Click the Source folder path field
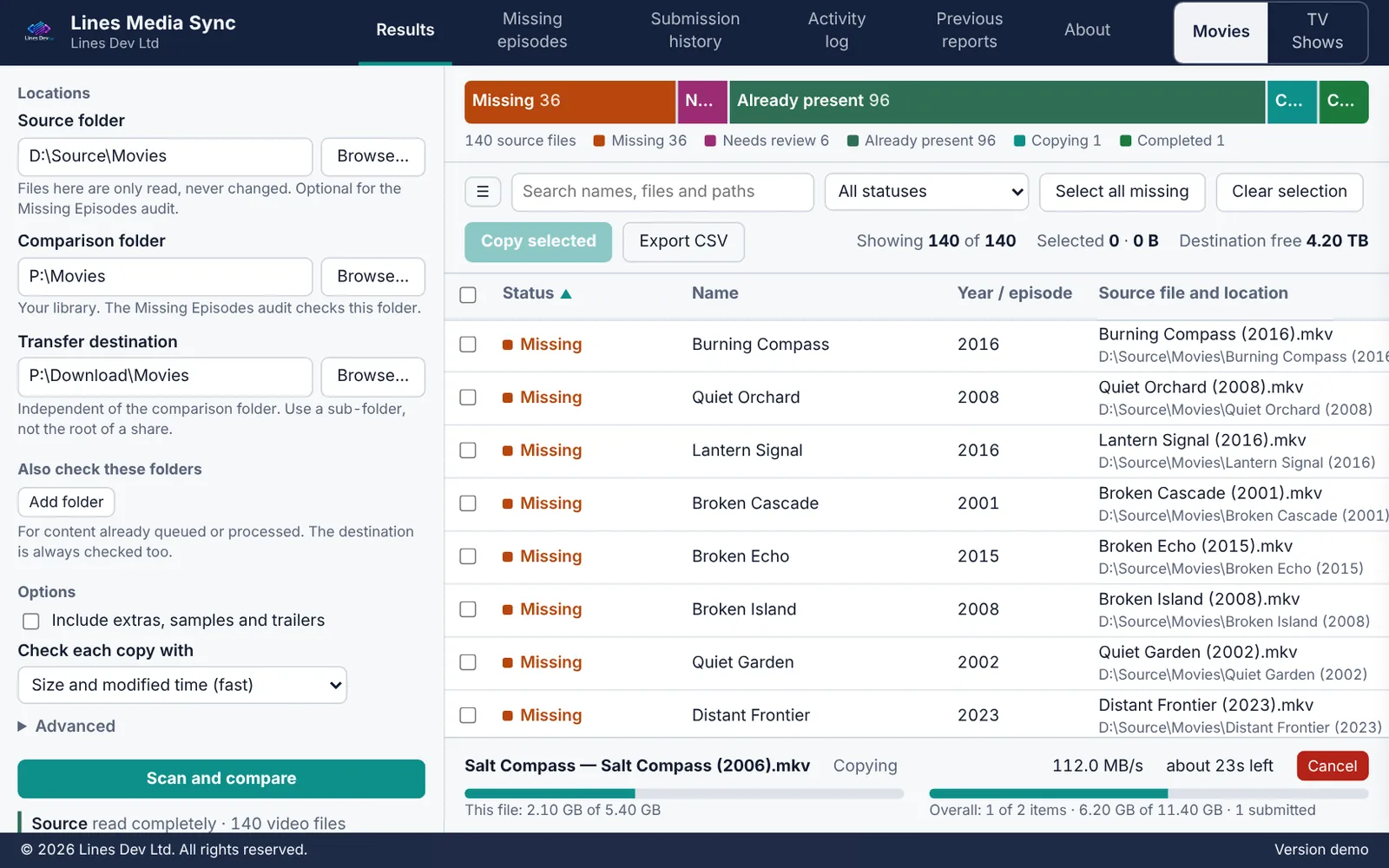Screen dimensions: 1389x868 165,156
